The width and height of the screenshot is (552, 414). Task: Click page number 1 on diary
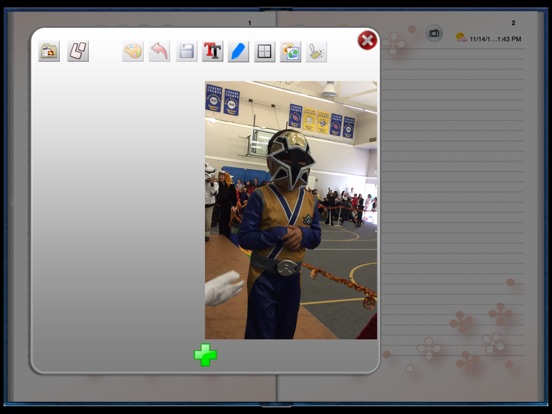(x=250, y=23)
